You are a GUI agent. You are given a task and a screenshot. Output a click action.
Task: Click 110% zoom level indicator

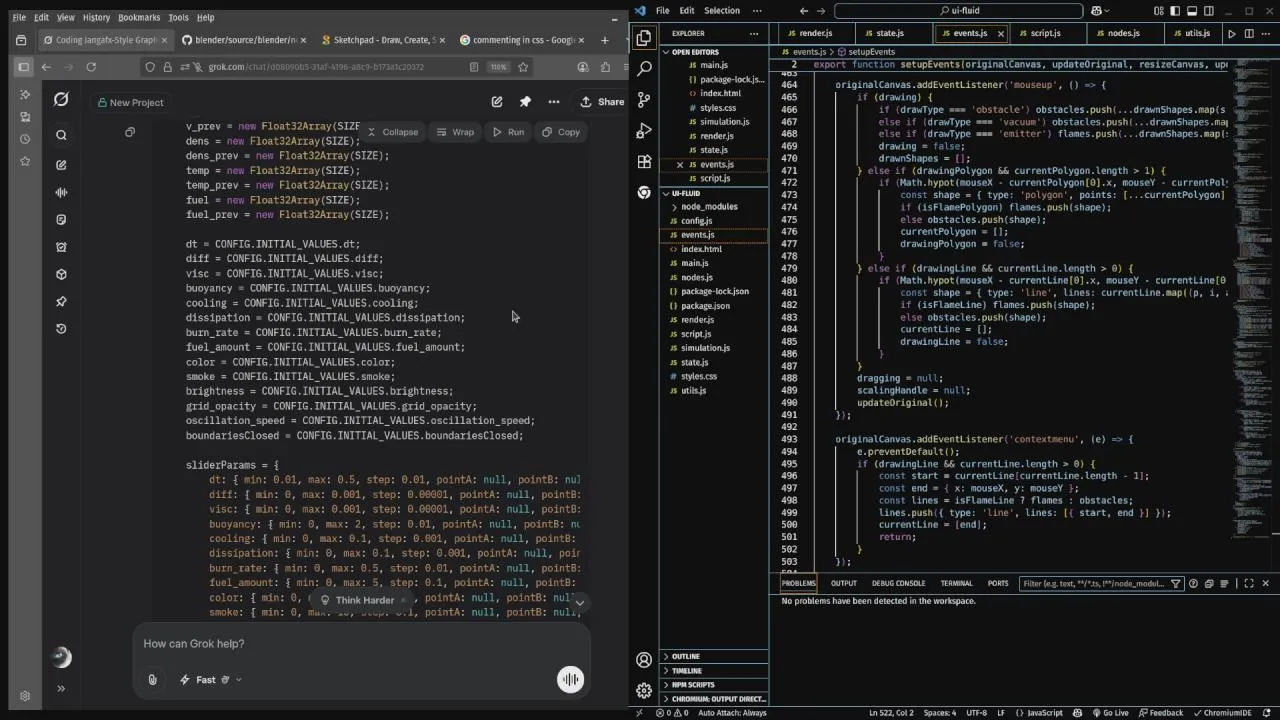(498, 67)
